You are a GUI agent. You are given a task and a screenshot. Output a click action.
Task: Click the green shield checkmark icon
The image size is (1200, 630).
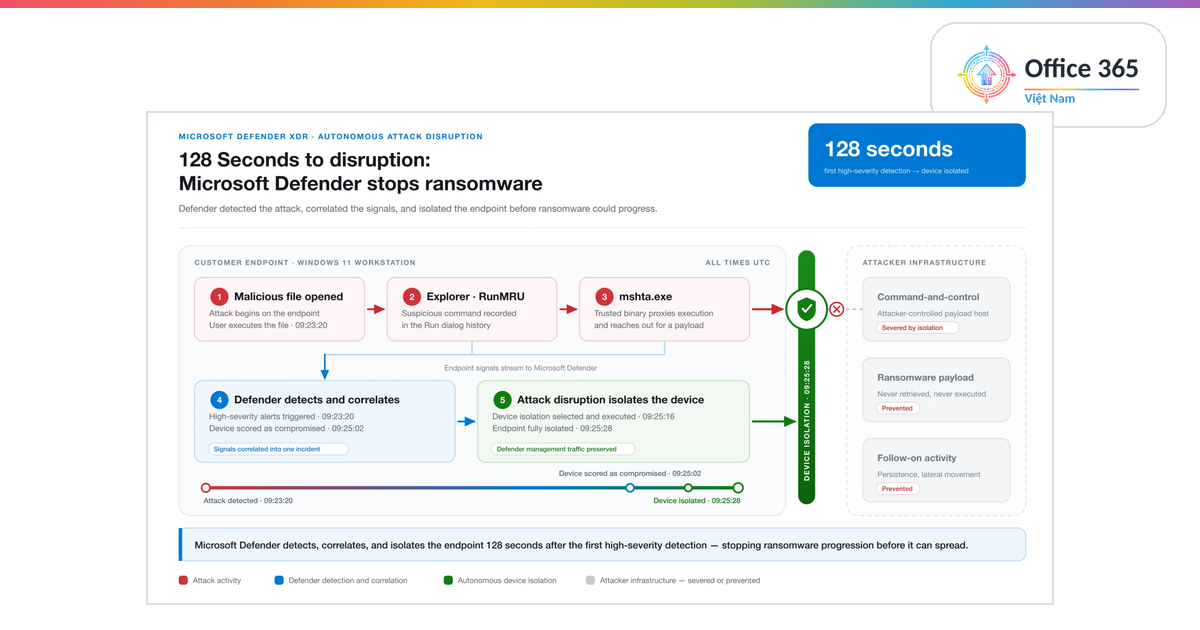(807, 310)
